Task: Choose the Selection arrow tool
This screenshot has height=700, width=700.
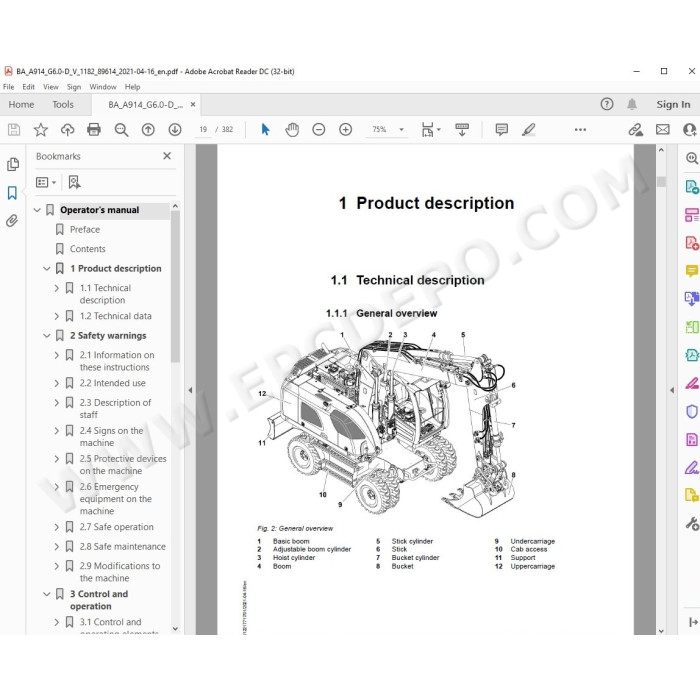Action: (265, 130)
